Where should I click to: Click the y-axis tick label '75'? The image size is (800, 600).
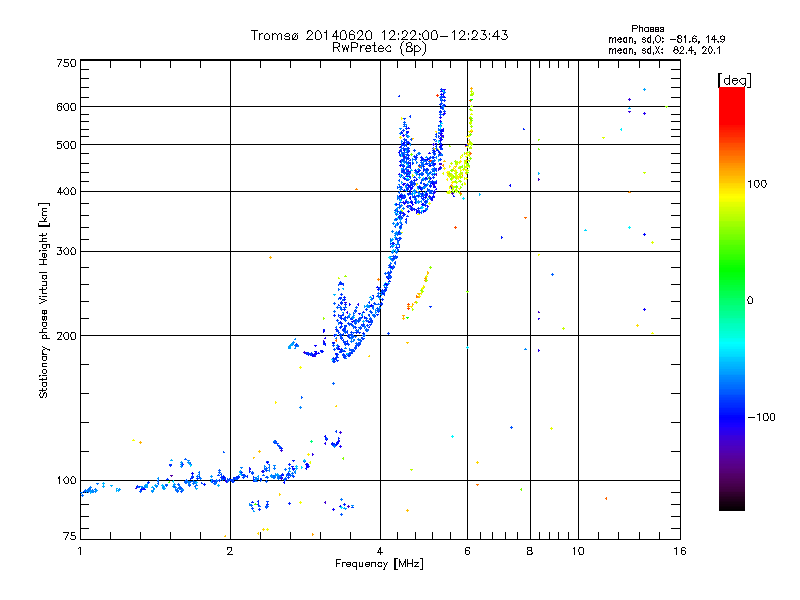coord(70,536)
